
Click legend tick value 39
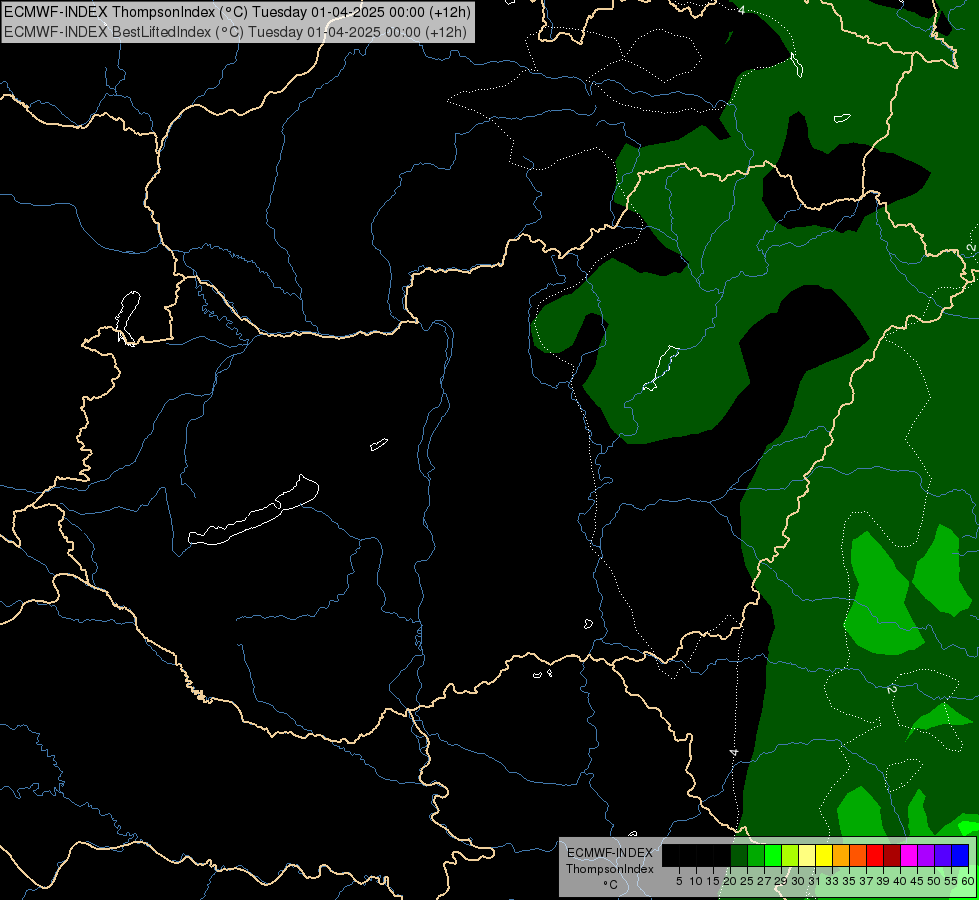[883, 881]
